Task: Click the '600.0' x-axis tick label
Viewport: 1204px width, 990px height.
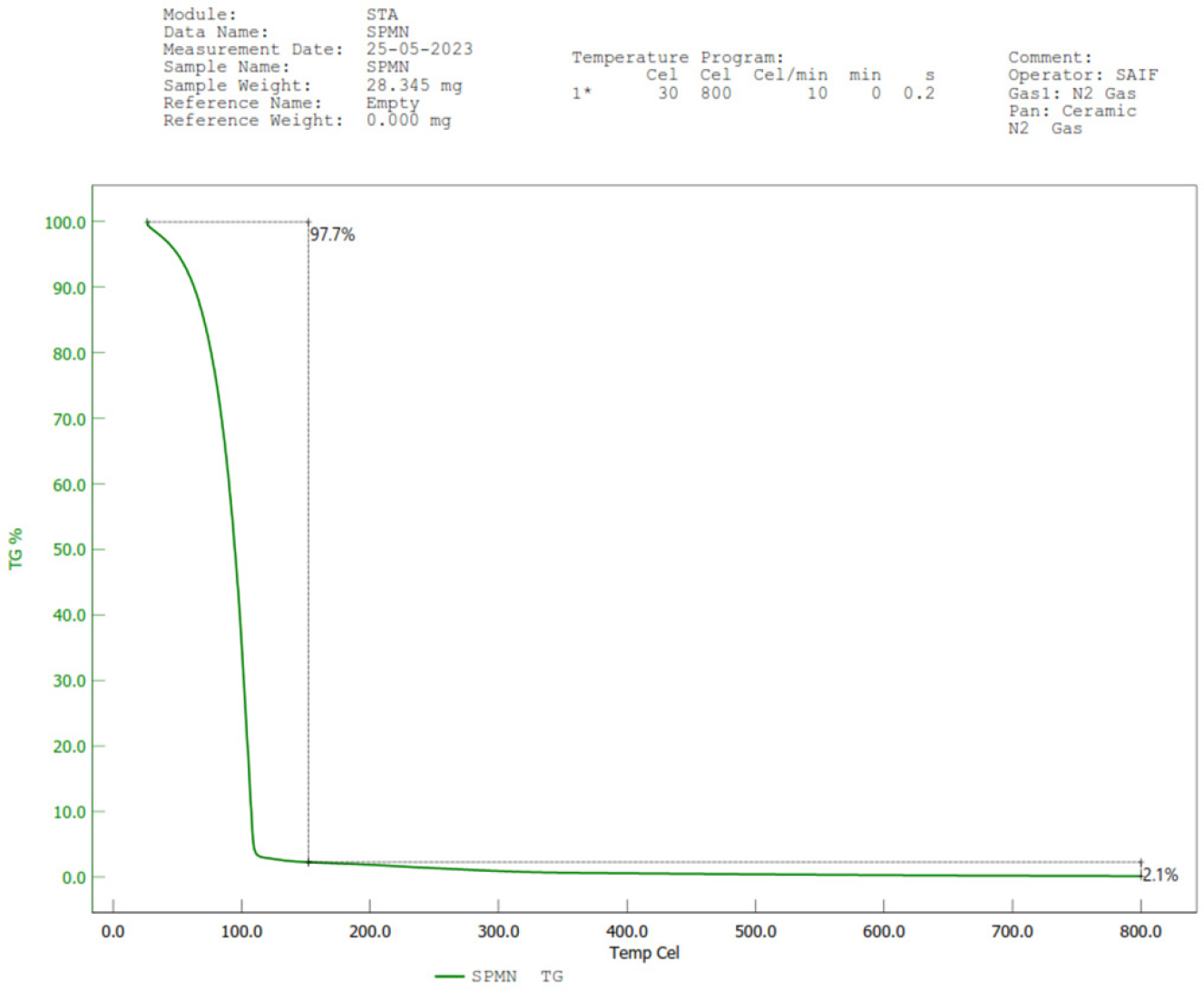Action: tap(884, 932)
